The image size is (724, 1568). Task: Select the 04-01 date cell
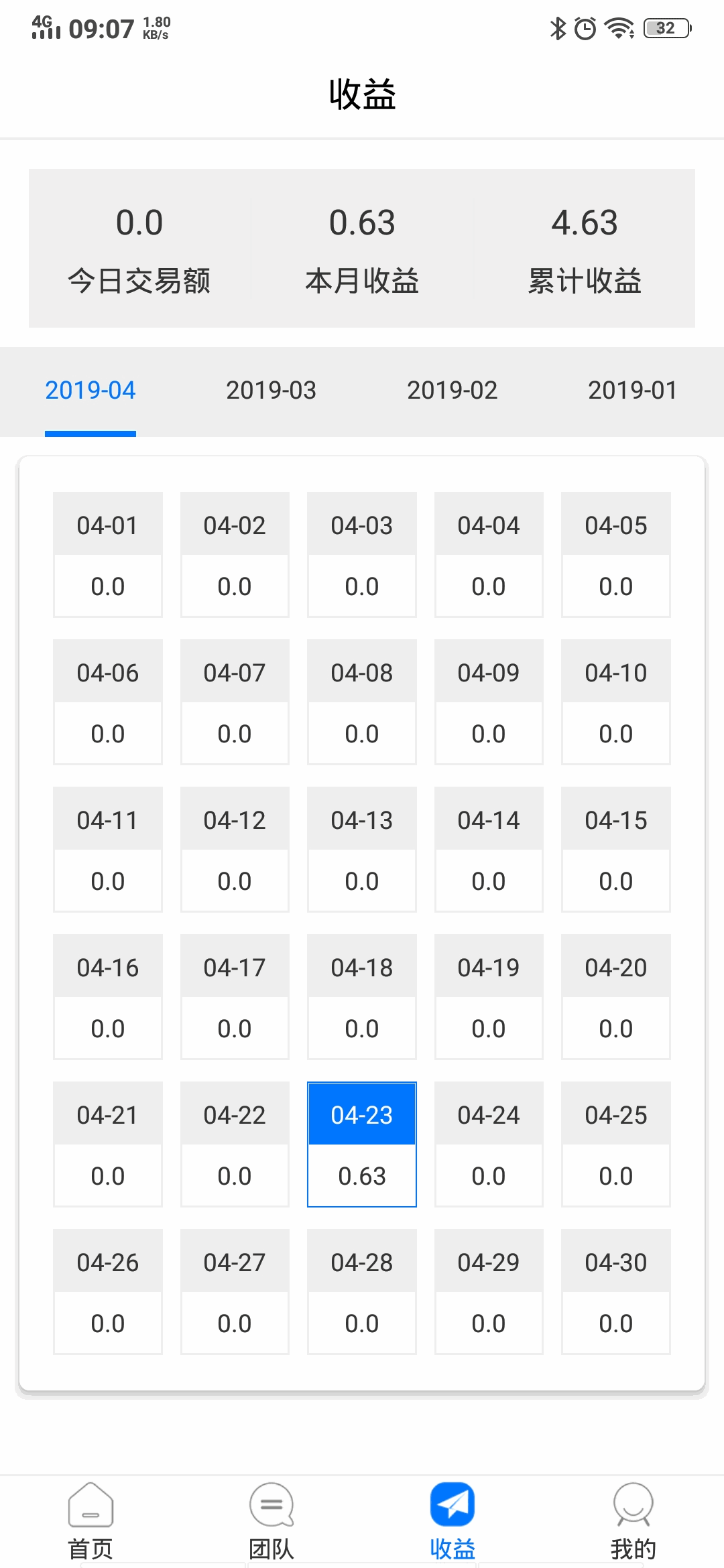click(x=108, y=555)
